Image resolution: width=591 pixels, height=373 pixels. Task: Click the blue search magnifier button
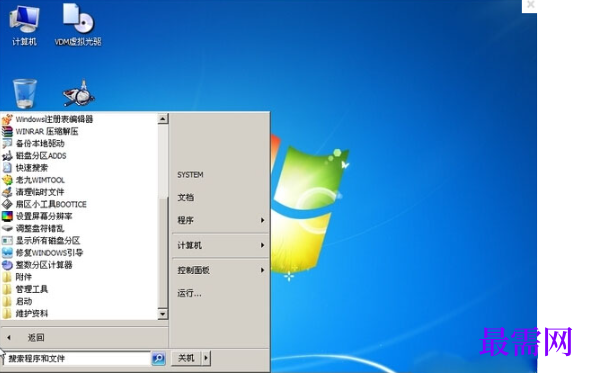[159, 358]
